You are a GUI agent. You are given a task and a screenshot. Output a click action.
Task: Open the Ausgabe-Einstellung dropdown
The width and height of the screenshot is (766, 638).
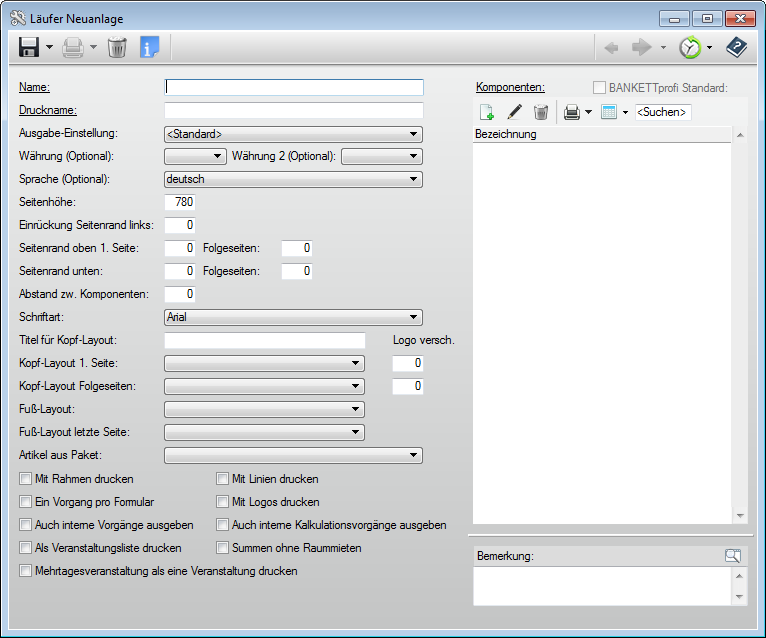pos(293,134)
